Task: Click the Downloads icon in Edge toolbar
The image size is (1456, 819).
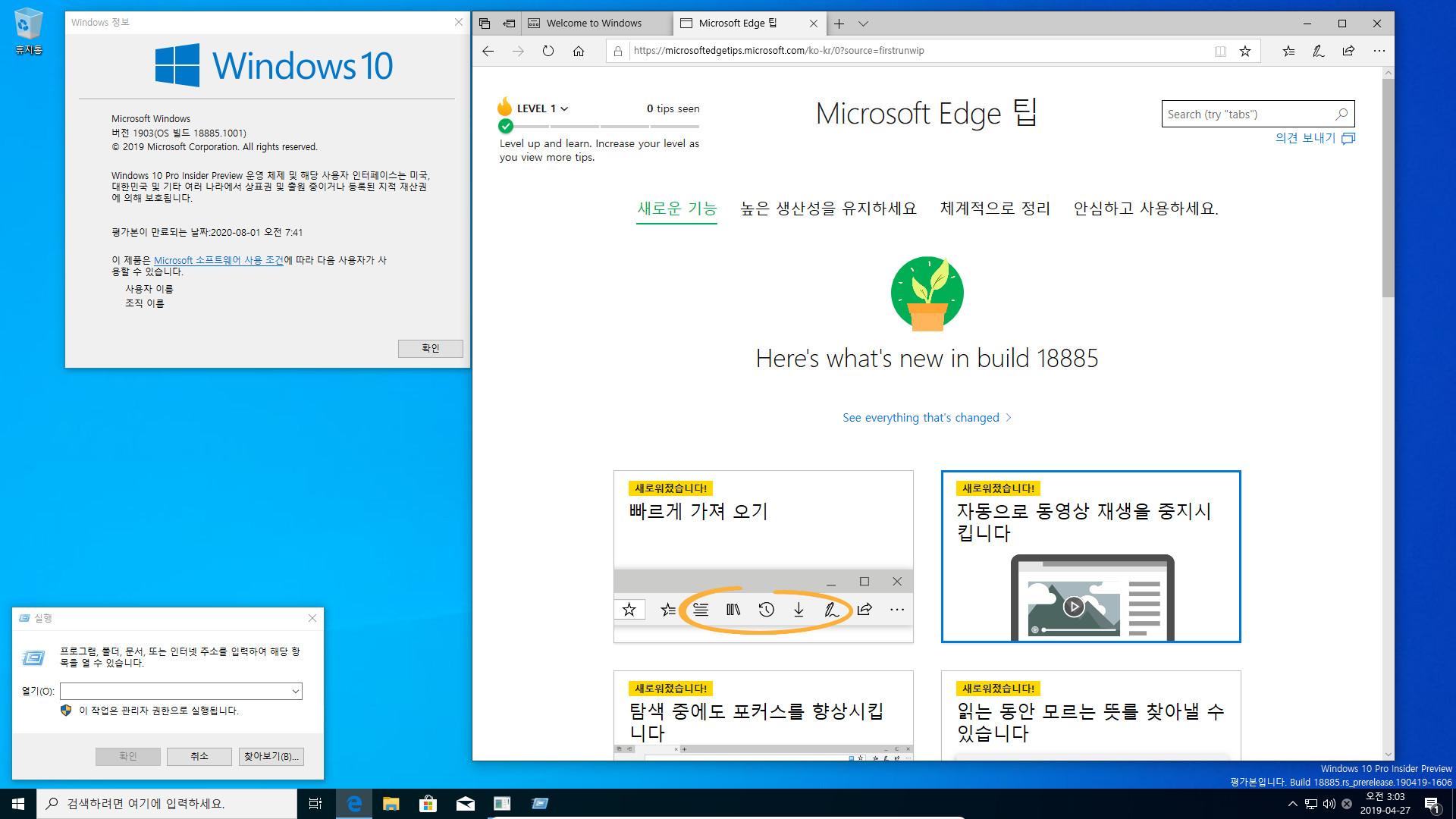Action: (x=799, y=609)
